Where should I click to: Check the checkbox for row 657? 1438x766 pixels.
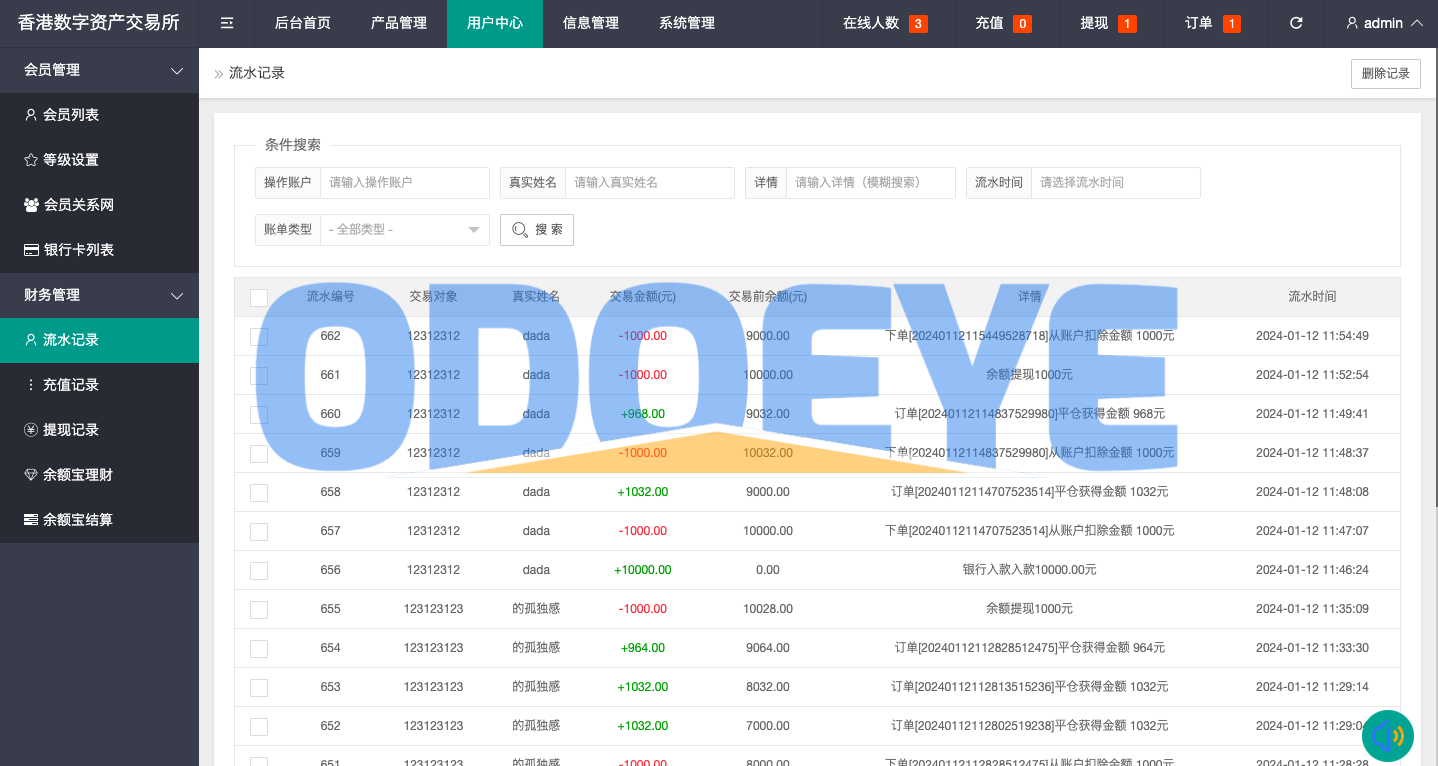(259, 532)
